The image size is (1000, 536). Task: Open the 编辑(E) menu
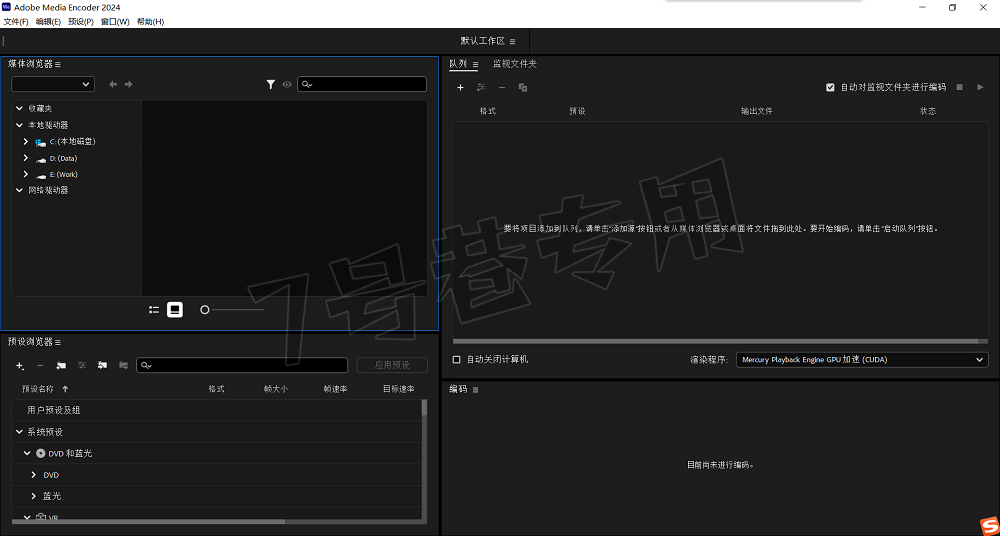tap(48, 22)
